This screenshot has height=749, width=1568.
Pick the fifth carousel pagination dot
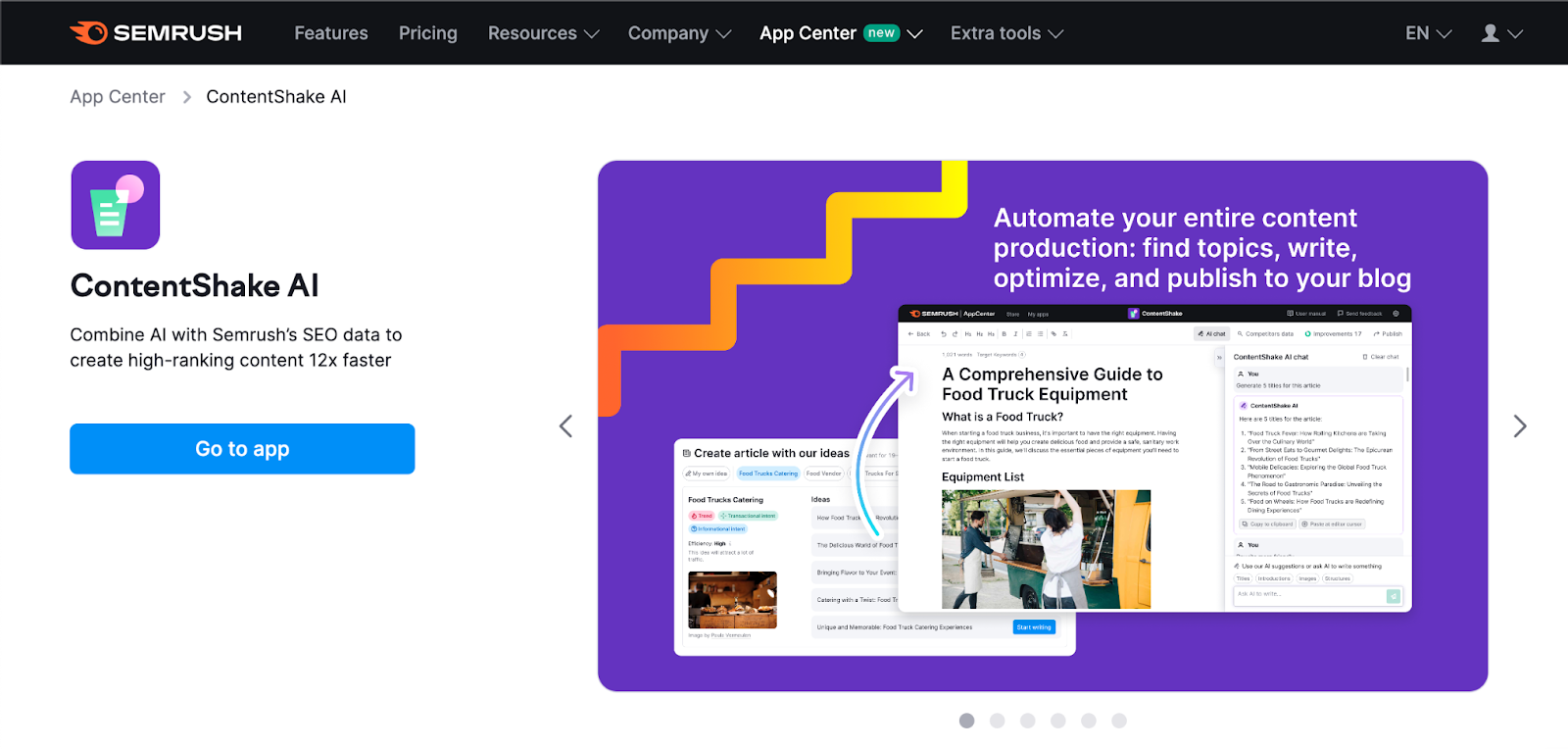tap(1089, 721)
